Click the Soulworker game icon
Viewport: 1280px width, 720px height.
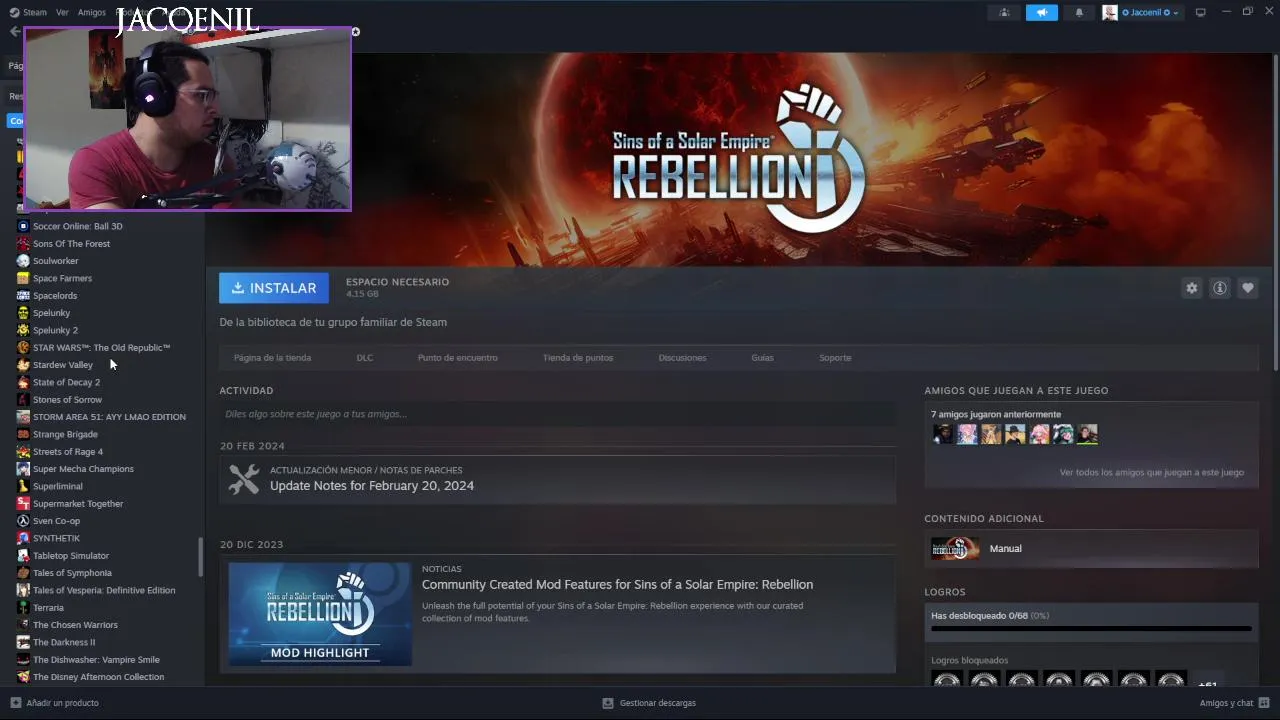click(23, 261)
